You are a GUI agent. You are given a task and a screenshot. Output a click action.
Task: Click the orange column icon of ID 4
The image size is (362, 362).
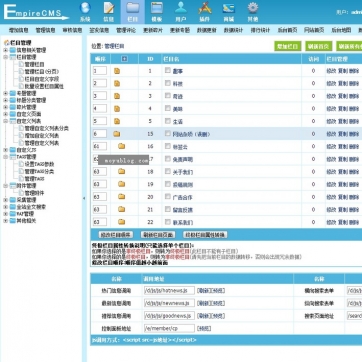[x=117, y=109]
